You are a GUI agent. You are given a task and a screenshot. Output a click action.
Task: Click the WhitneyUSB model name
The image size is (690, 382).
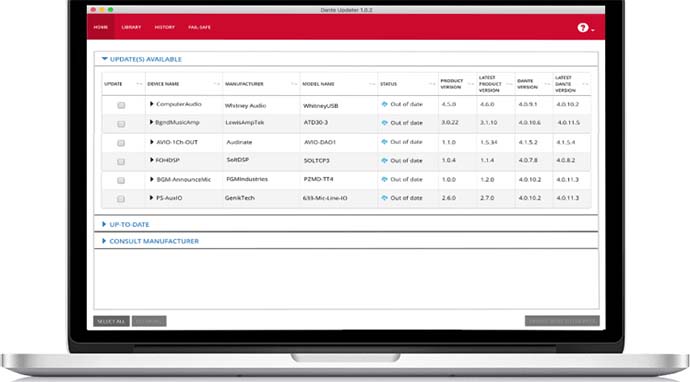(320, 106)
